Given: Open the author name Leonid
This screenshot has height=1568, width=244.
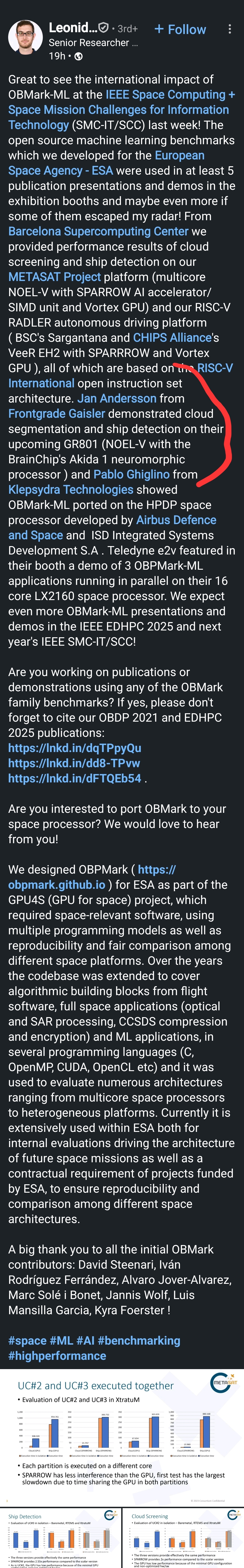Looking at the screenshot, I should (73, 28).
